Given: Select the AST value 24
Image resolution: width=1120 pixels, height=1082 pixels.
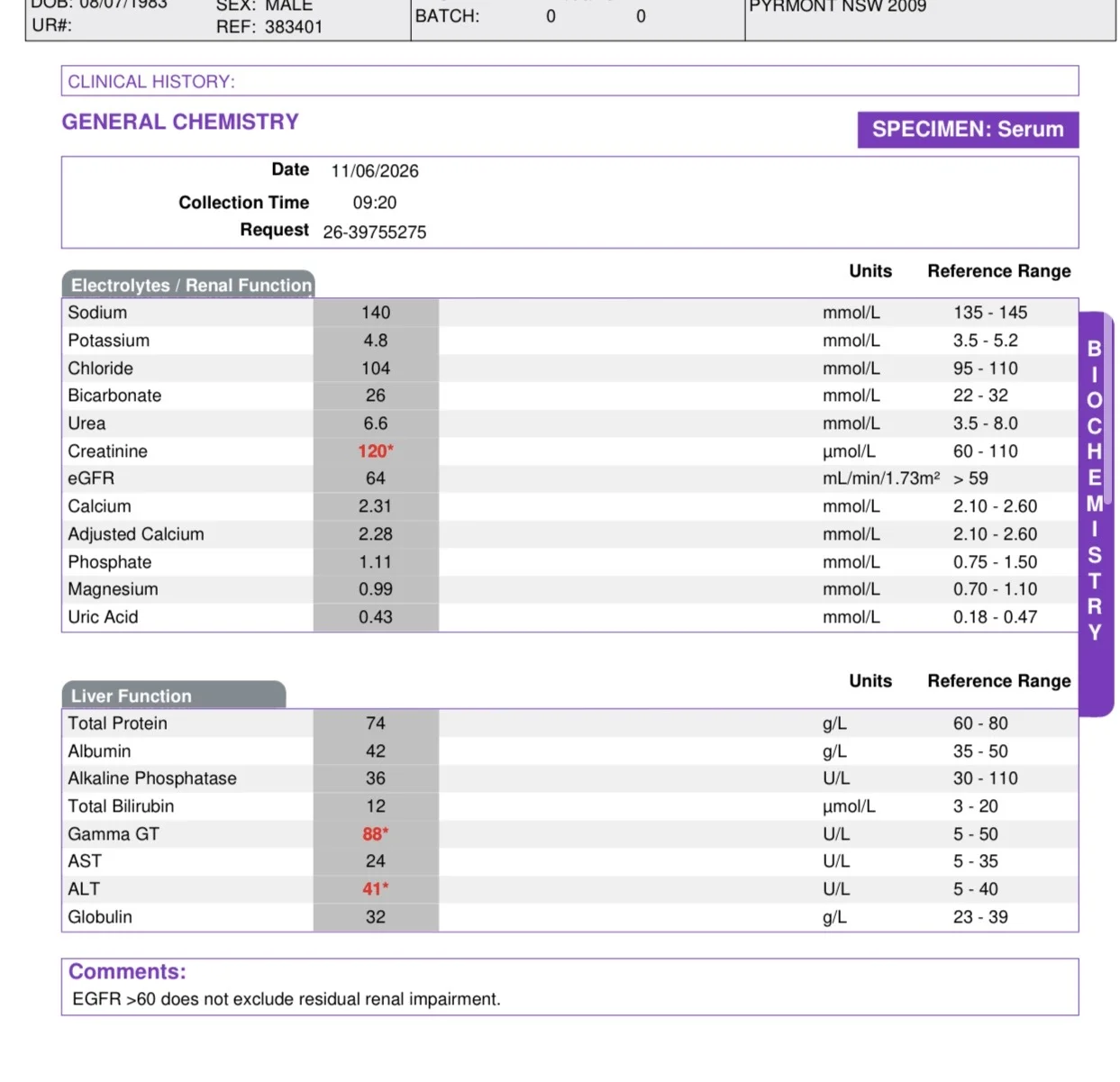Looking at the screenshot, I should click(x=376, y=861).
